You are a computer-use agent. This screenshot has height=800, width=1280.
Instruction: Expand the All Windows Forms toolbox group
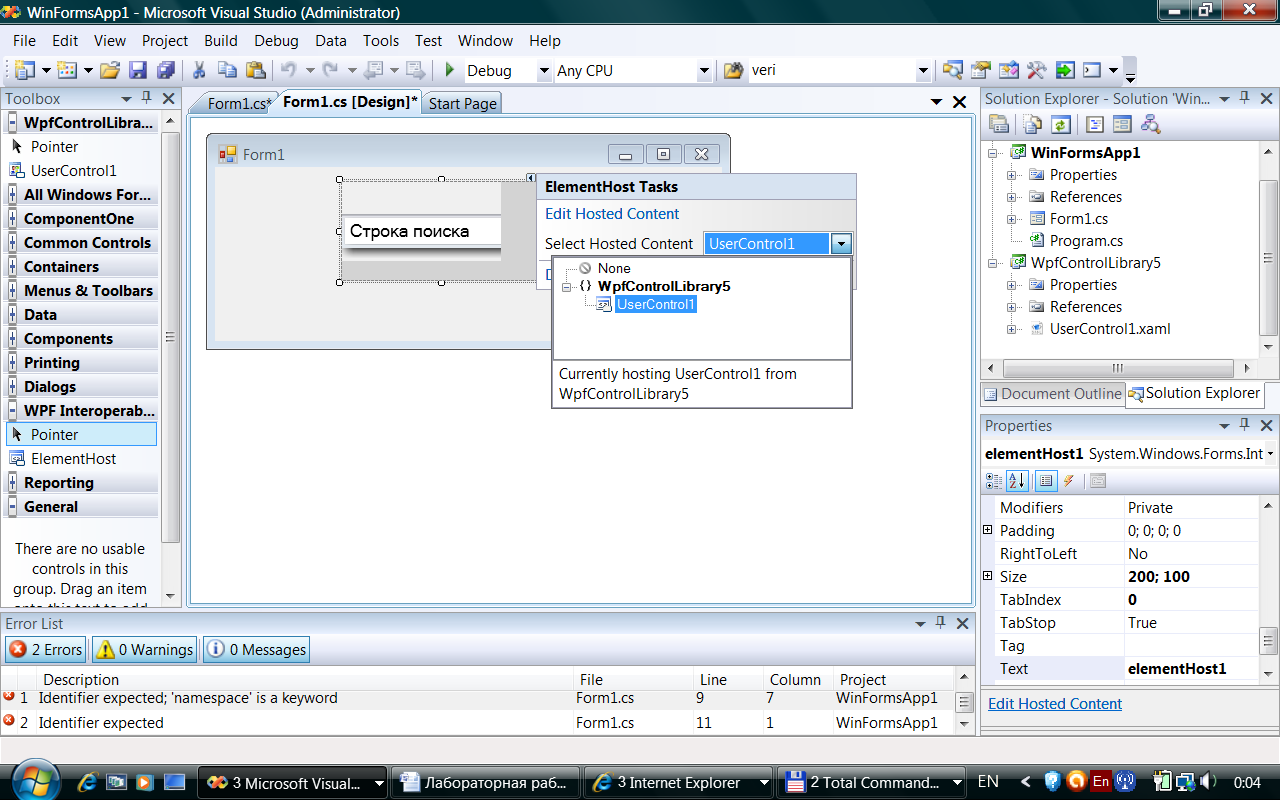coord(12,195)
